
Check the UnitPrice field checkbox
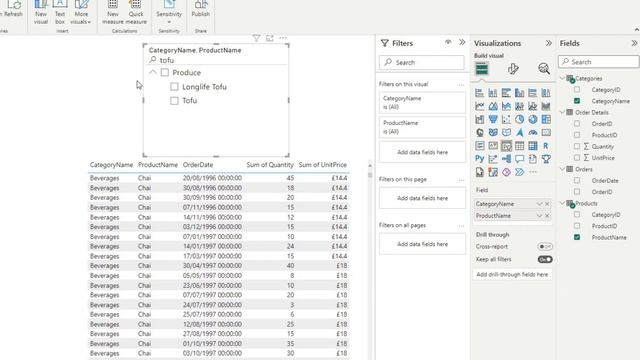[577, 158]
